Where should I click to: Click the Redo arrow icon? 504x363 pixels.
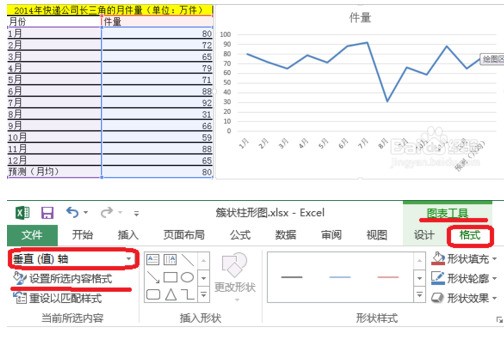(x=107, y=212)
